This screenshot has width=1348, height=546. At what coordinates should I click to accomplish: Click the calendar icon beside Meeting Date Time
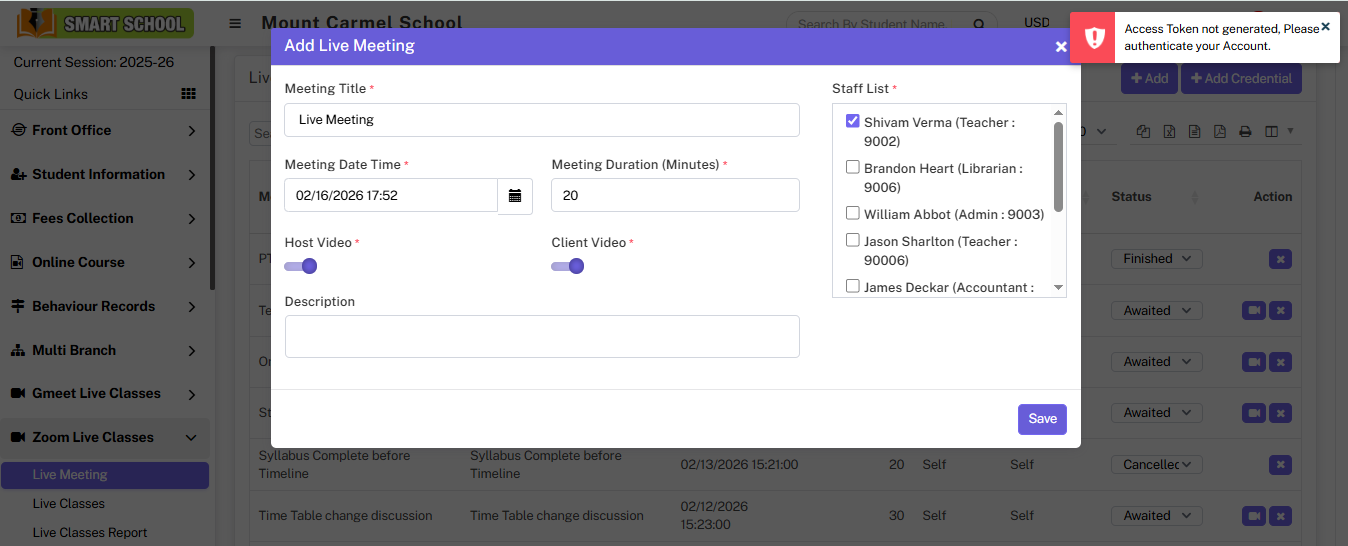[x=515, y=196]
